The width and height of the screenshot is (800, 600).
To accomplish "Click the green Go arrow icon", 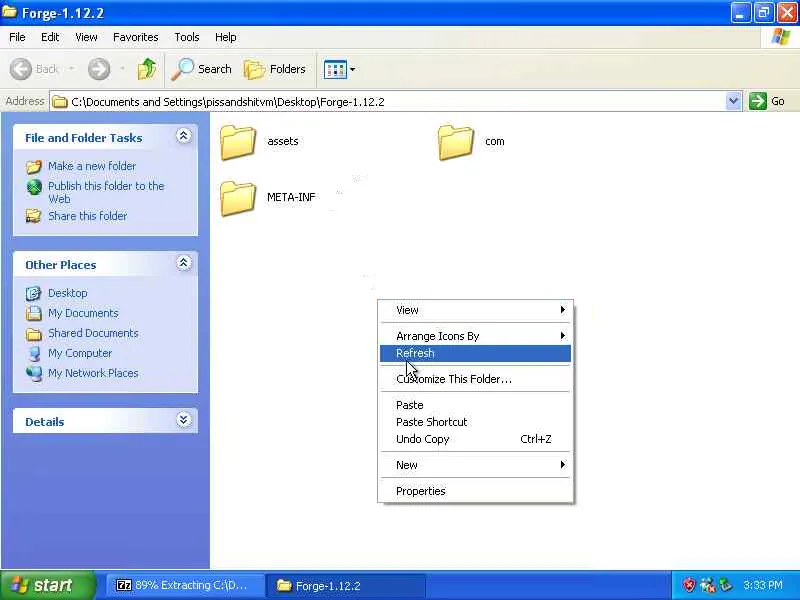I will [x=758, y=101].
